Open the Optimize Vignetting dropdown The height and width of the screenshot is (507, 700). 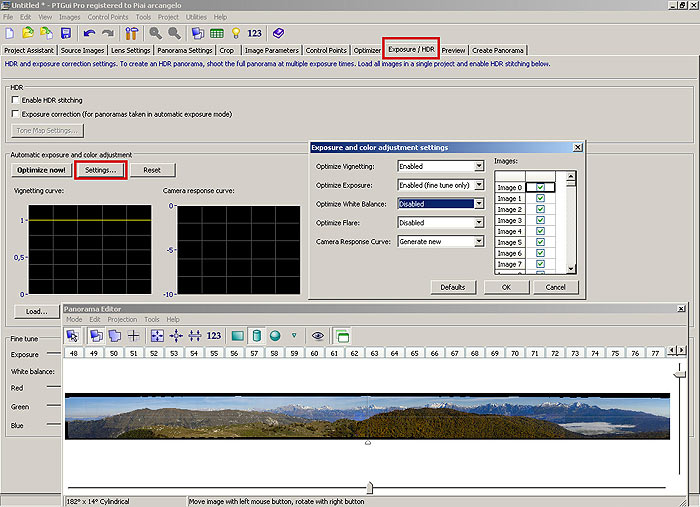pyautogui.click(x=479, y=166)
